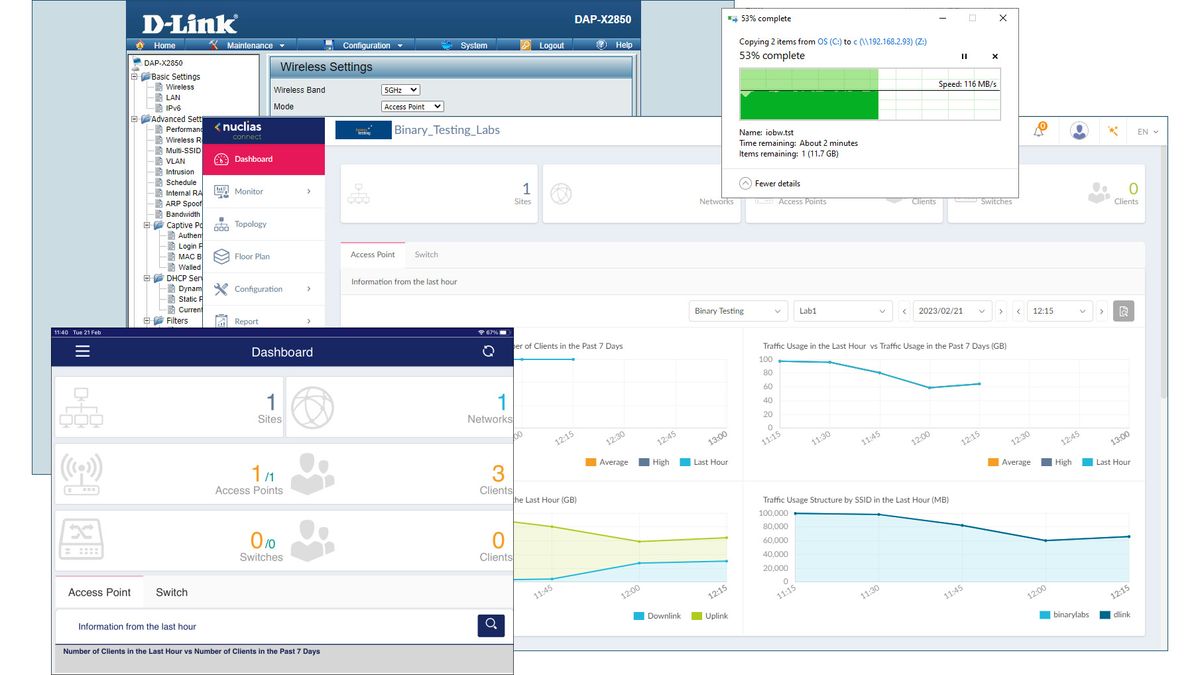Open time dropdown showing 12:15
This screenshot has width=1200, height=675.
pos(1060,311)
